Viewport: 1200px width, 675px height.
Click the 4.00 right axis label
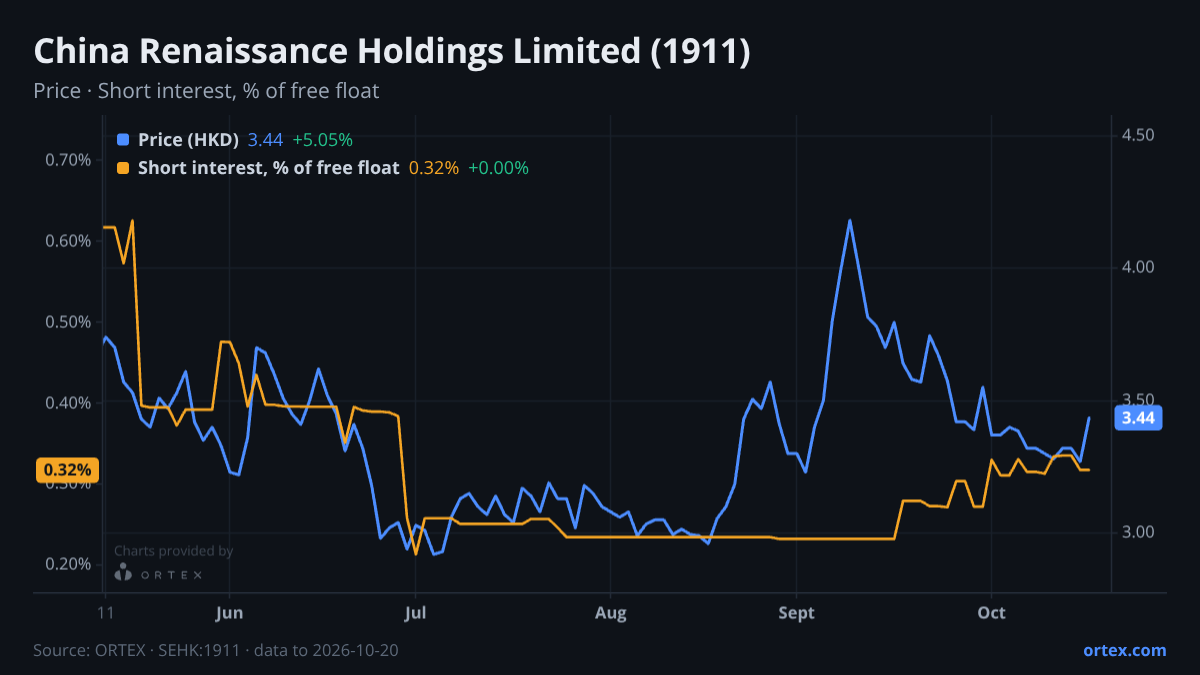pyautogui.click(x=1138, y=267)
